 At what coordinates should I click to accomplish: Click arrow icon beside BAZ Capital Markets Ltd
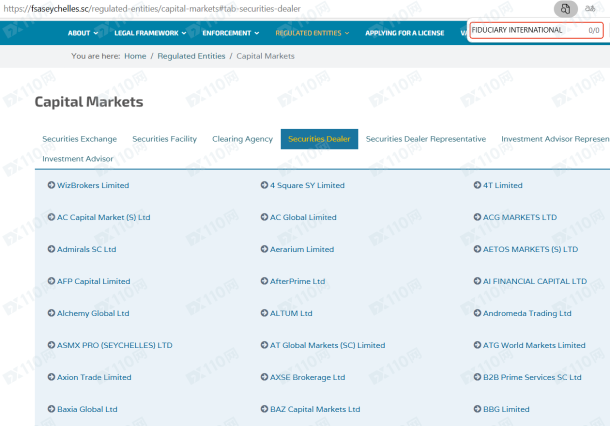pos(264,408)
